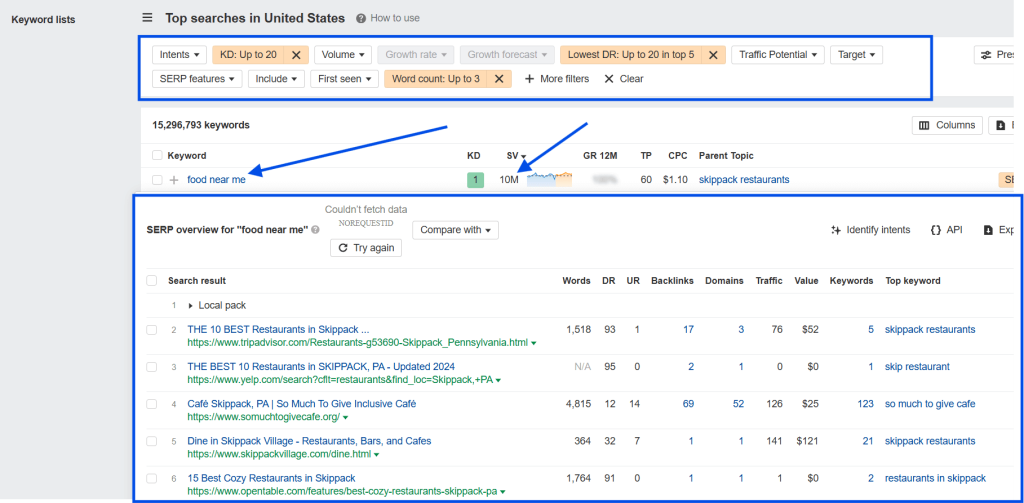Tick the Dine in Skippack Village checkbox
Screen dimensions: 1024x503
tap(152, 442)
